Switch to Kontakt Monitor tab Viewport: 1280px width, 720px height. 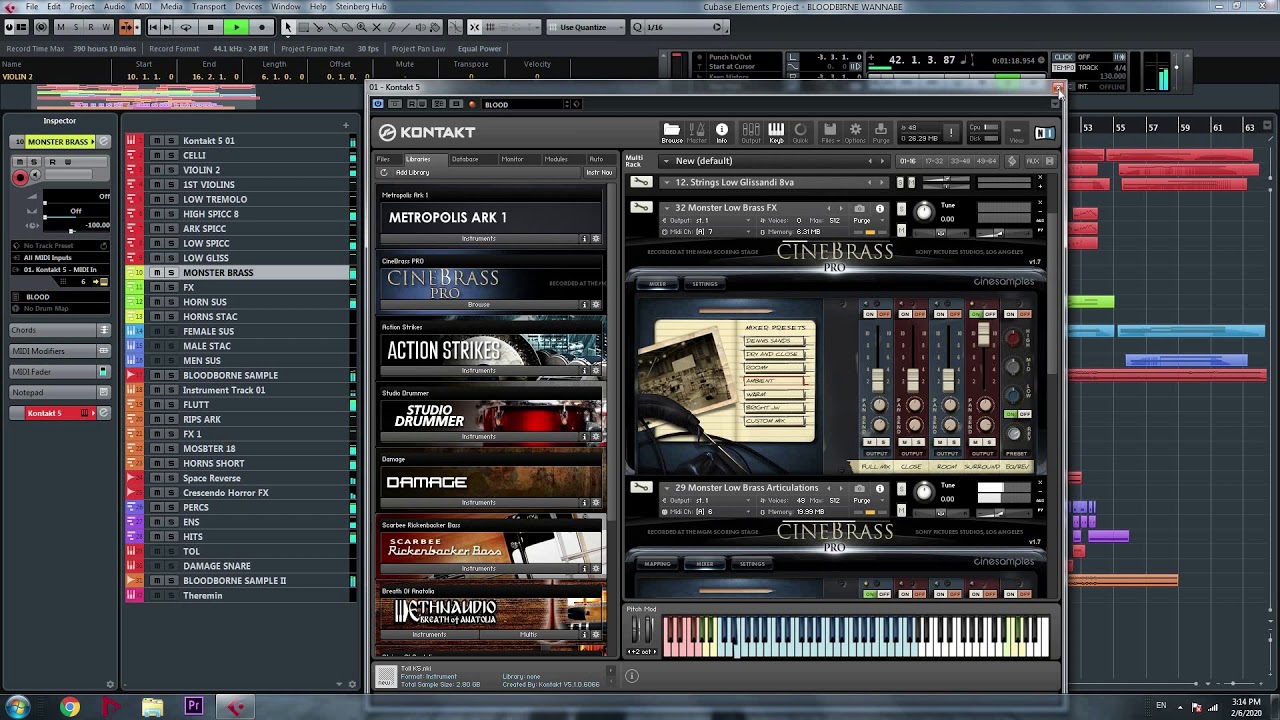click(x=512, y=159)
